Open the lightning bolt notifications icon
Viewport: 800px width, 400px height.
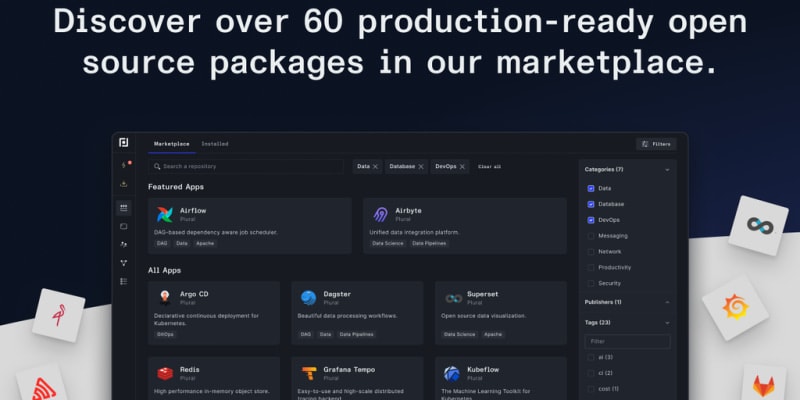(x=123, y=165)
